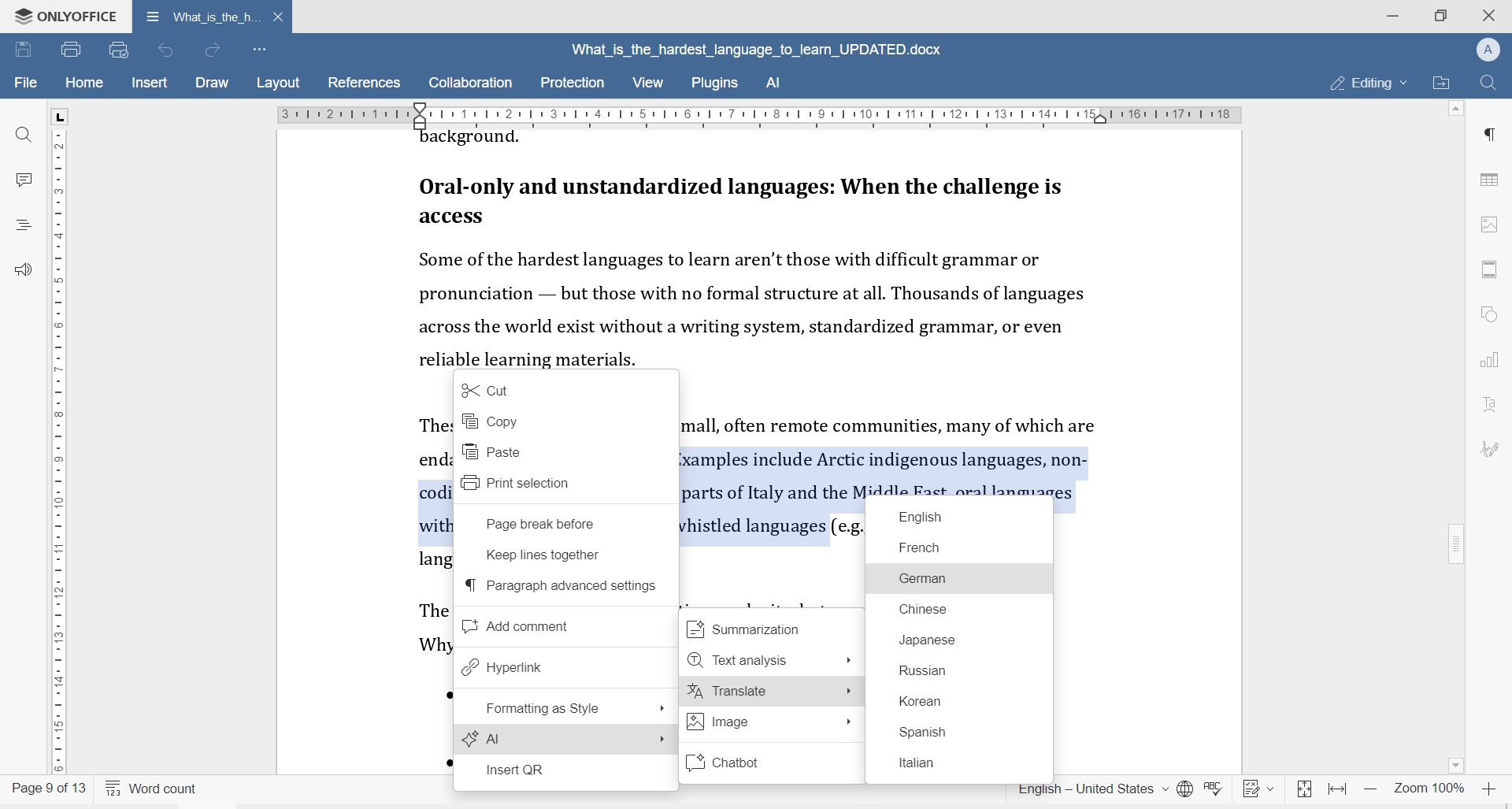Open Chart settings in the right sidebar

pyautogui.click(x=1490, y=360)
